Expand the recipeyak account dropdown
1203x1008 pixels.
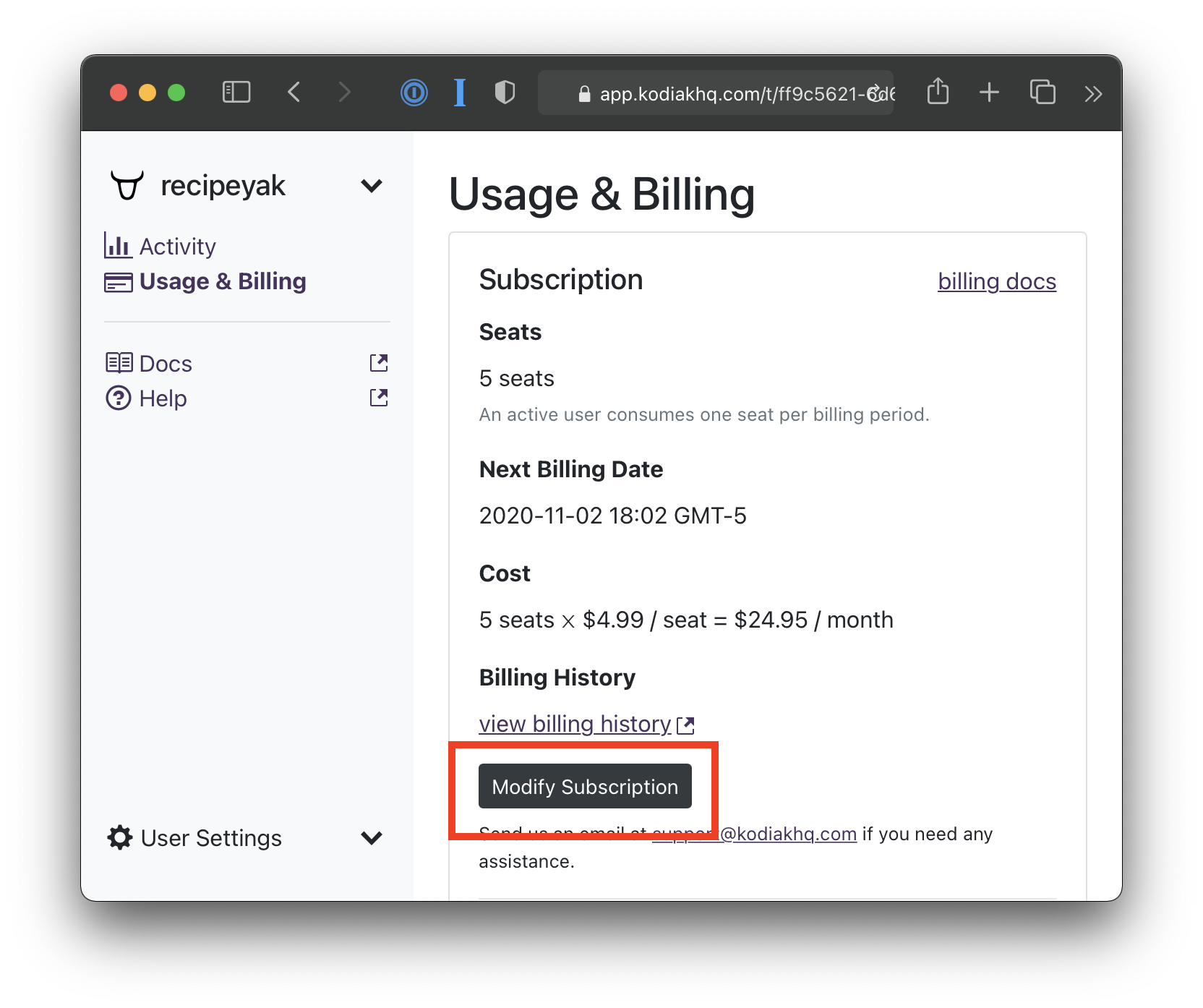(371, 186)
